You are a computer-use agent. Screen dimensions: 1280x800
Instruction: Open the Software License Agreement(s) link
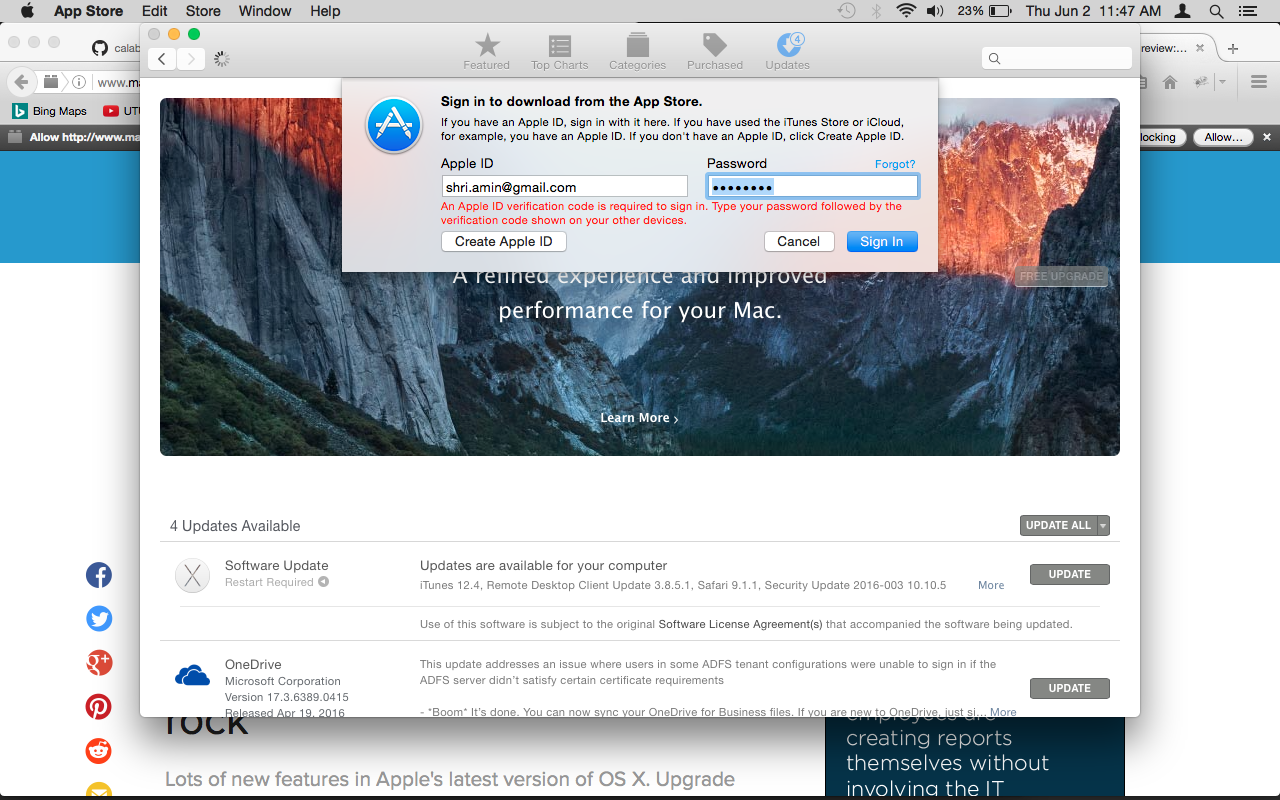tap(740, 624)
